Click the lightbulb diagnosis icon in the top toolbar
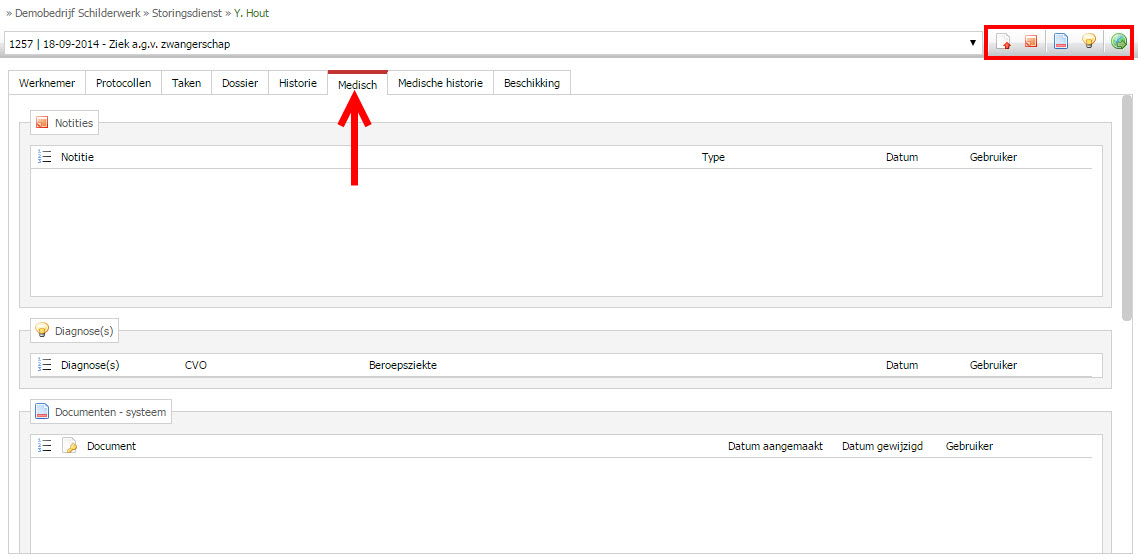This screenshot has height=559, width=1138. click(1089, 42)
